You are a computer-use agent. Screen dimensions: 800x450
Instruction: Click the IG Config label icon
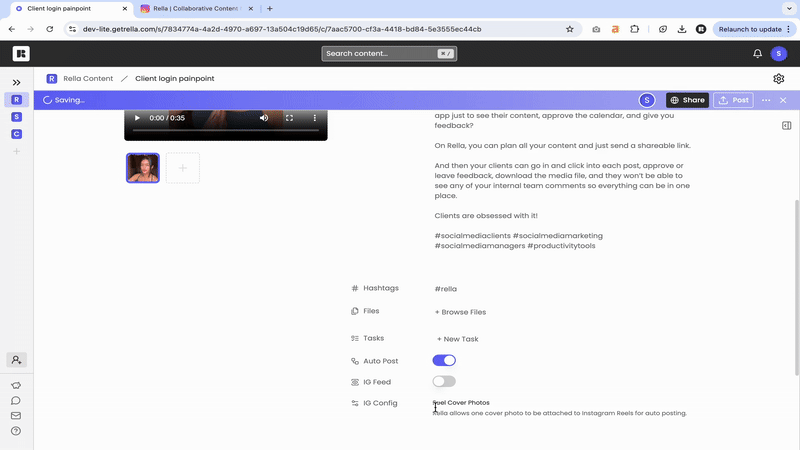coord(355,403)
